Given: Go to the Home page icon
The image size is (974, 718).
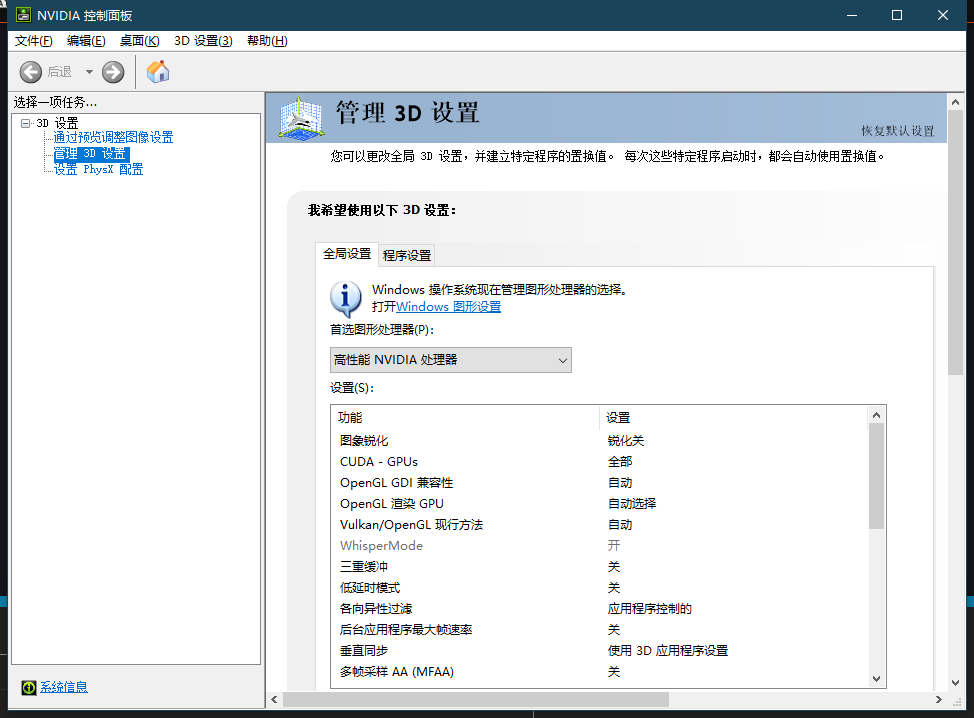Looking at the screenshot, I should (x=158, y=71).
